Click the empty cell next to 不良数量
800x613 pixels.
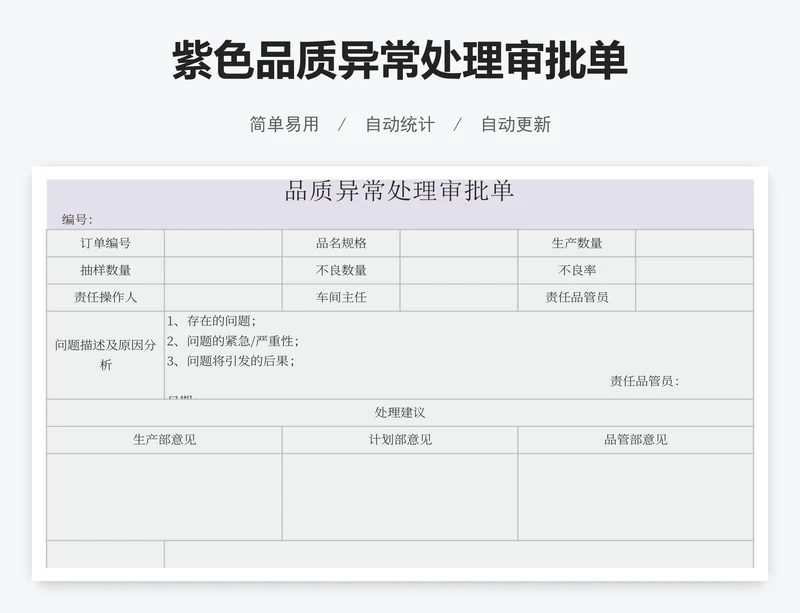(x=459, y=270)
